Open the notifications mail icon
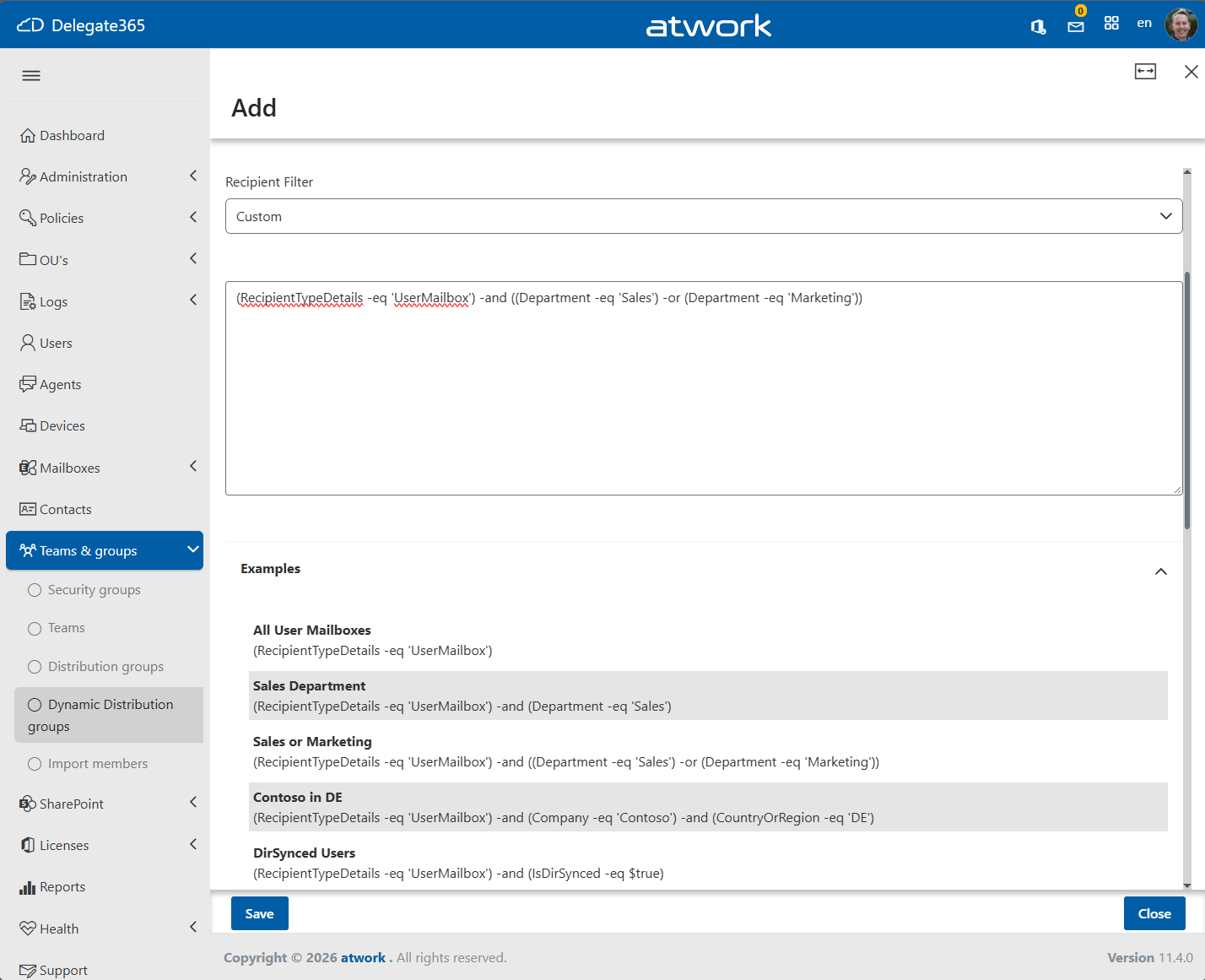1205x980 pixels. click(x=1076, y=26)
